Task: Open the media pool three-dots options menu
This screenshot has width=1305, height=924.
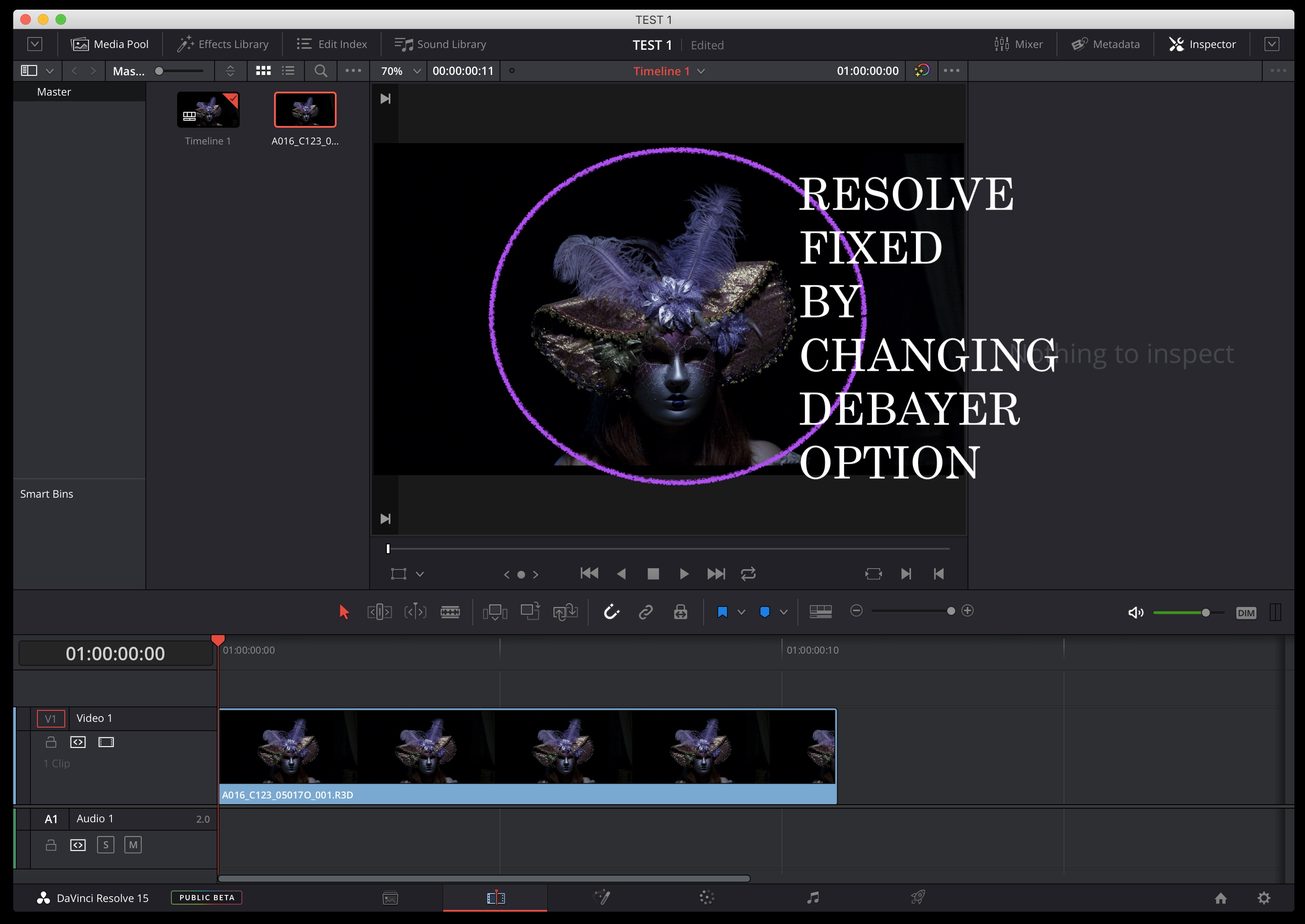Action: click(353, 70)
